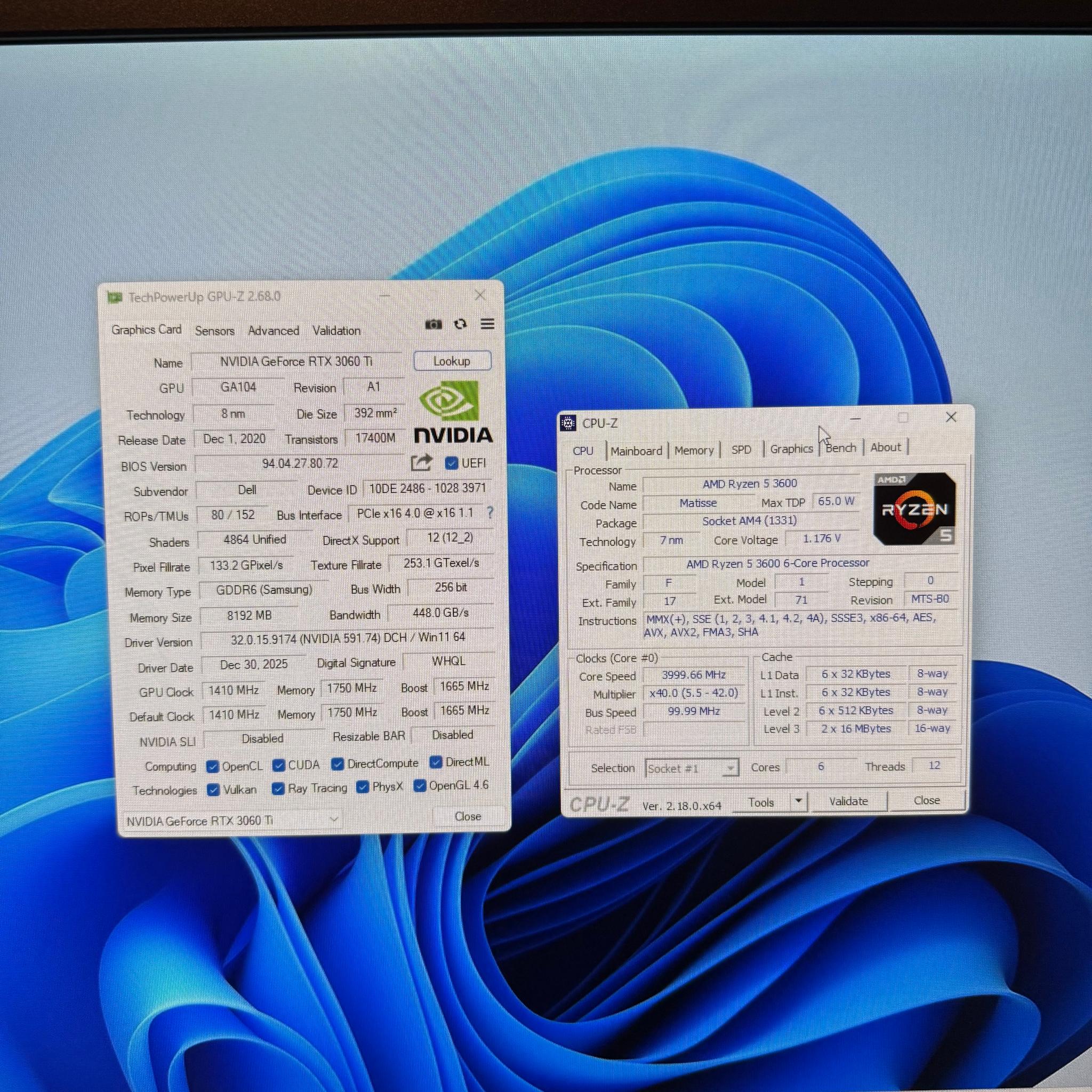Click the Resizable BAR value Disabled

click(x=453, y=735)
